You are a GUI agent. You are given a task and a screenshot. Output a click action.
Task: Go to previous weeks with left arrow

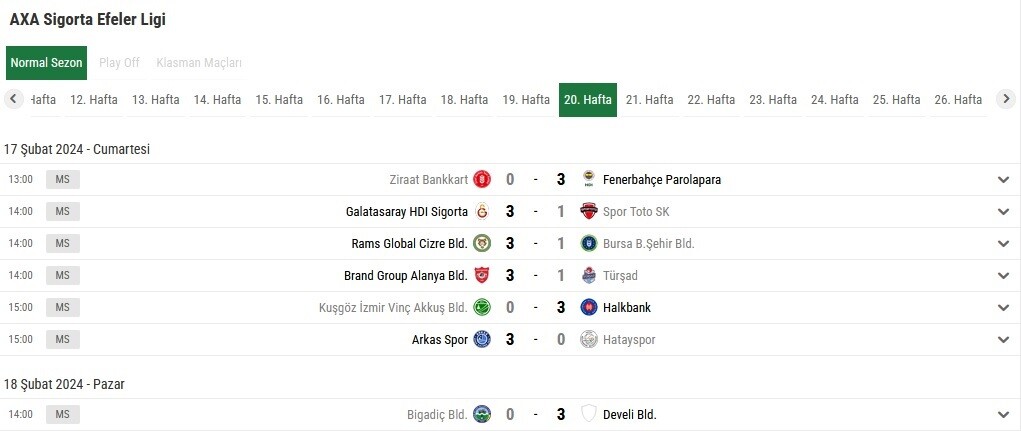pos(13,99)
